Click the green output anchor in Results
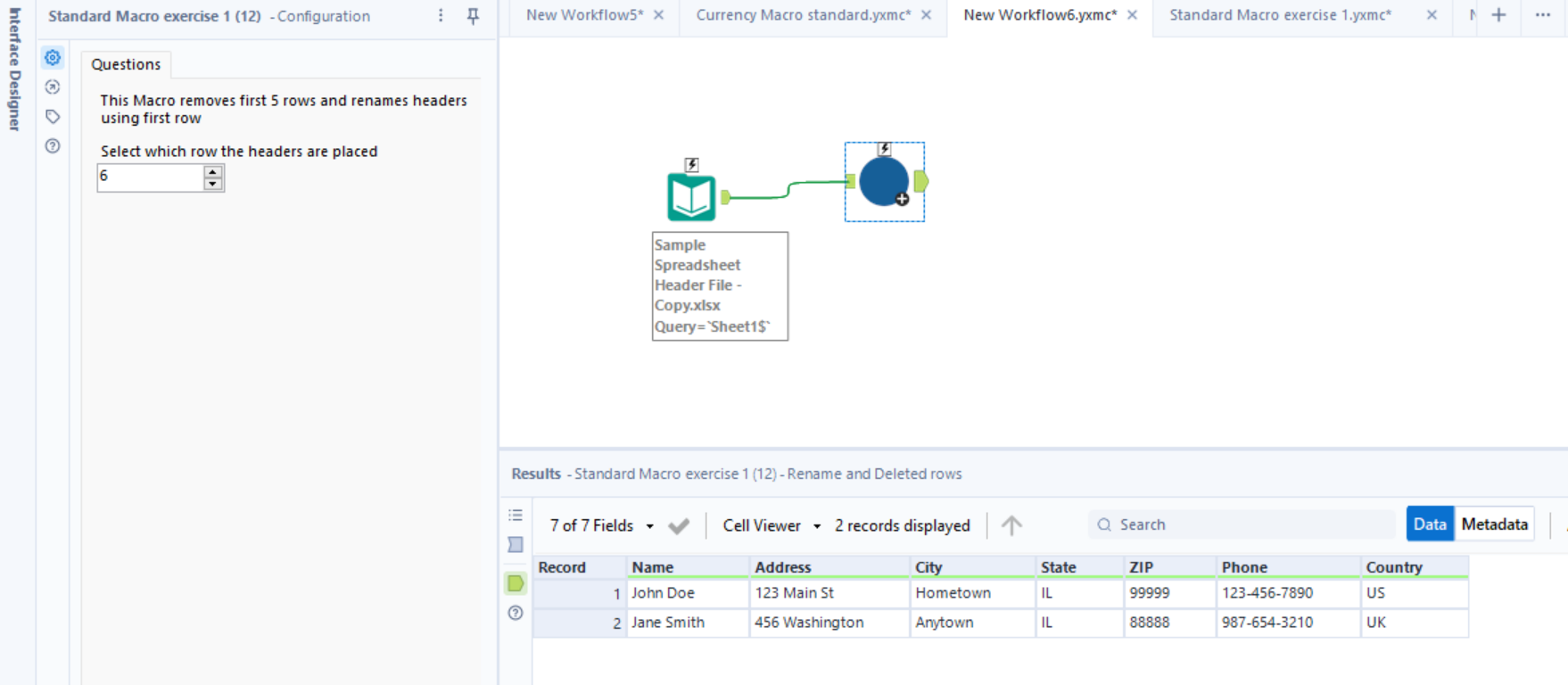This screenshot has width=1568, height=685. pyautogui.click(x=516, y=583)
